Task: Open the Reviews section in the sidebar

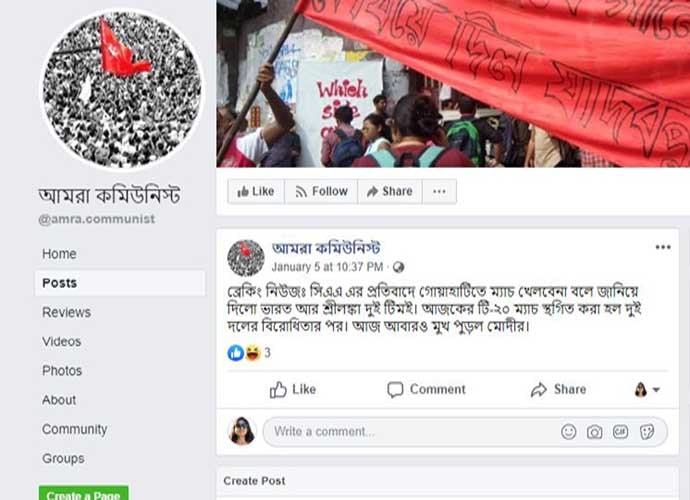Action: (x=66, y=312)
